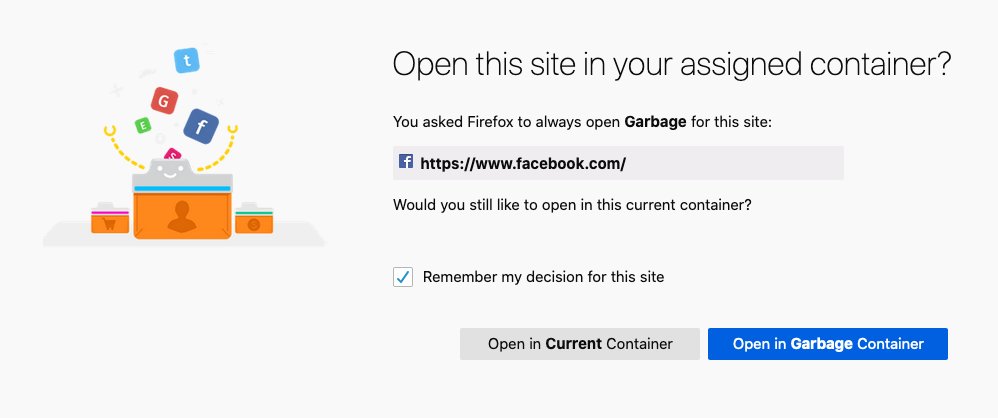This screenshot has height=418, width=998.
Task: Click the blue 't' tile in illustration
Action: click(186, 60)
